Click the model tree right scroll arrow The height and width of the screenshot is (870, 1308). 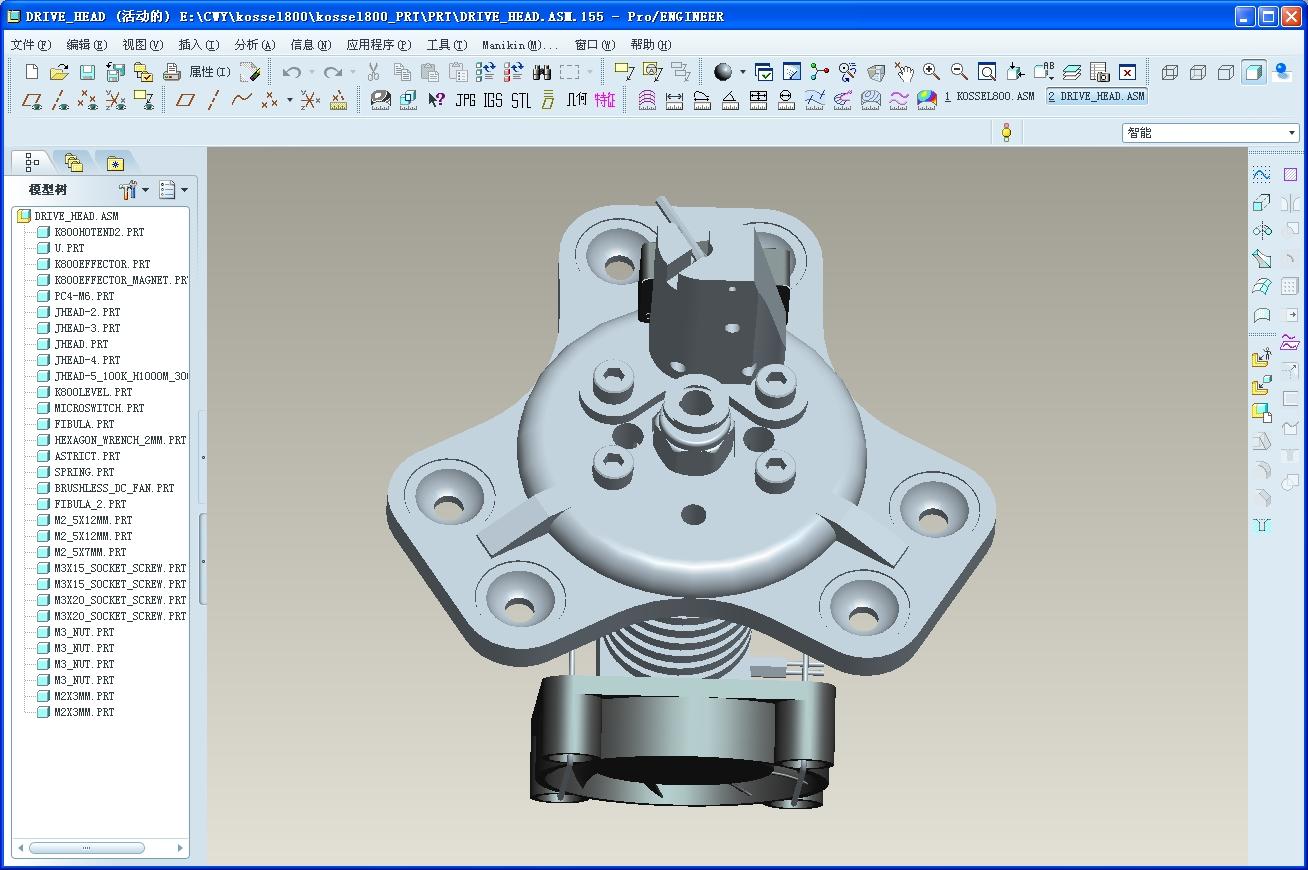tap(180, 848)
